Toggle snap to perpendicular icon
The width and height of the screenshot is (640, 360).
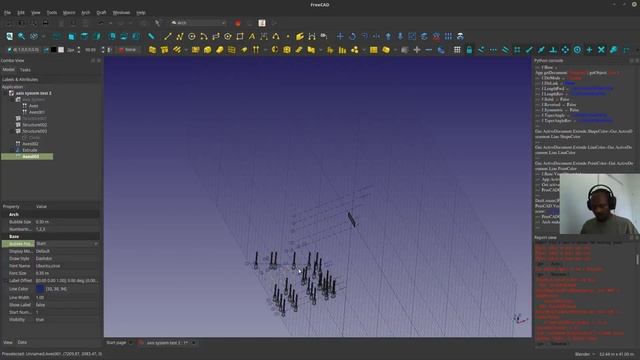pos(553,49)
